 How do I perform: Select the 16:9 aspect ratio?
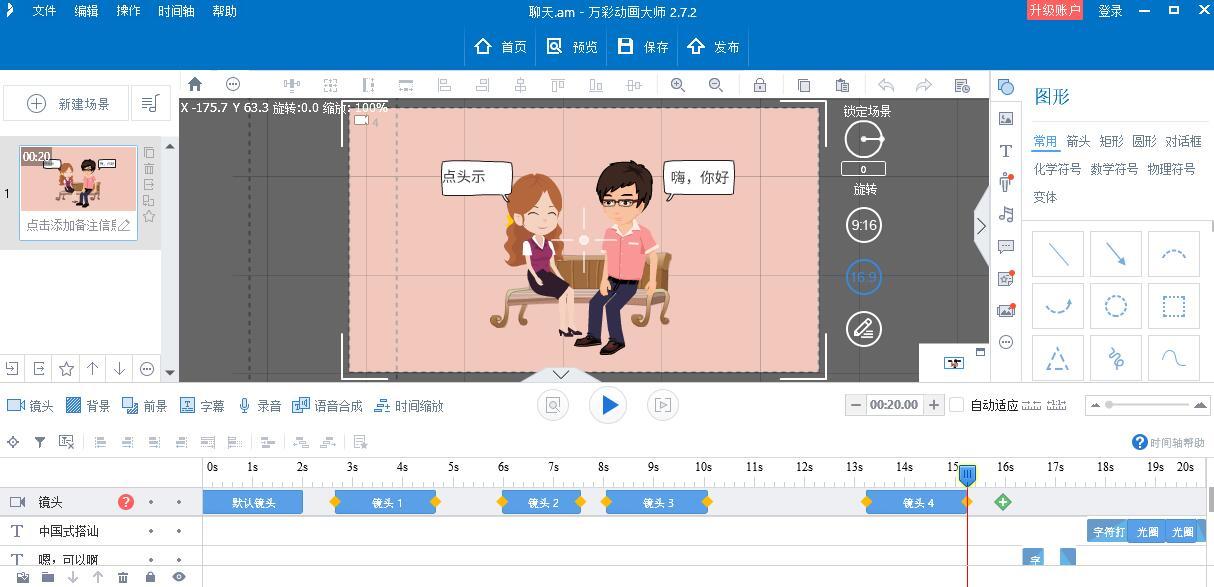pyautogui.click(x=864, y=277)
